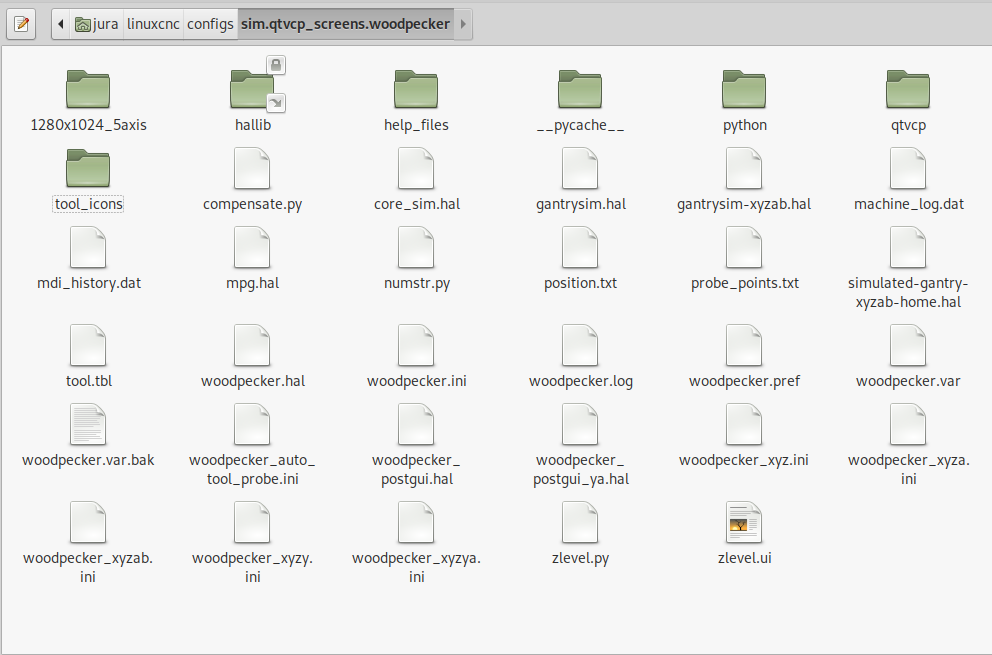Click the 'zlevel.py' file name label
992x655 pixels.
[x=580, y=558]
